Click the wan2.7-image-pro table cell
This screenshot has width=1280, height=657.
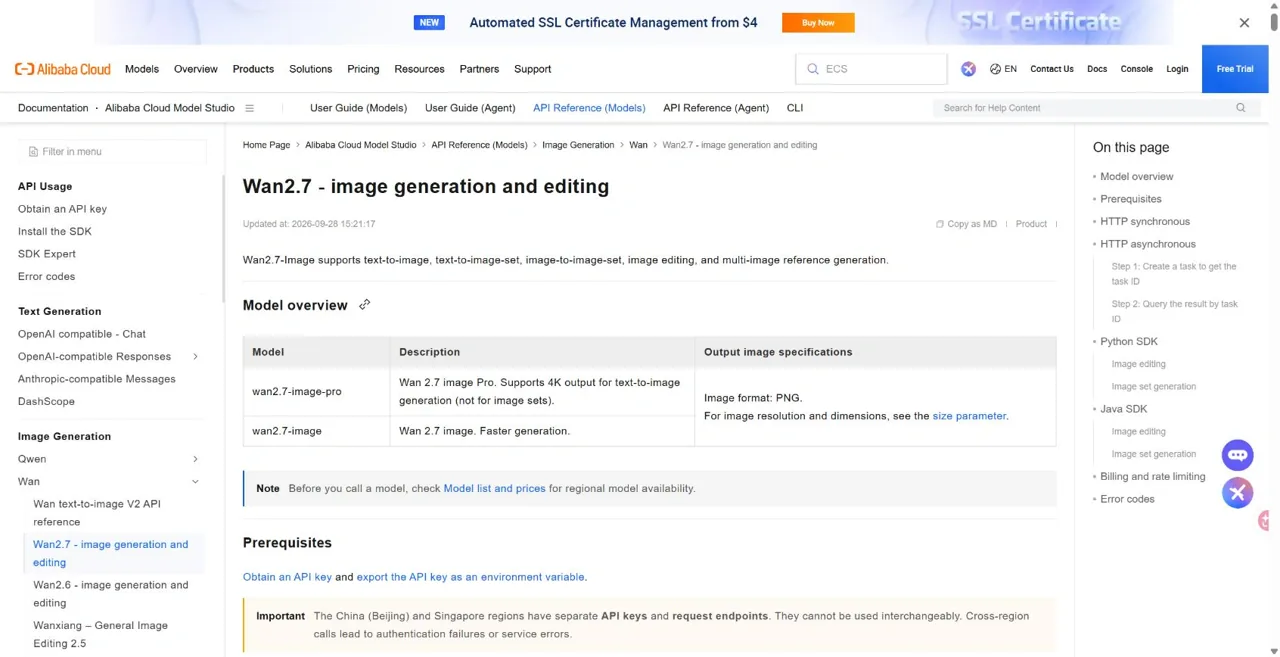tap(316, 391)
